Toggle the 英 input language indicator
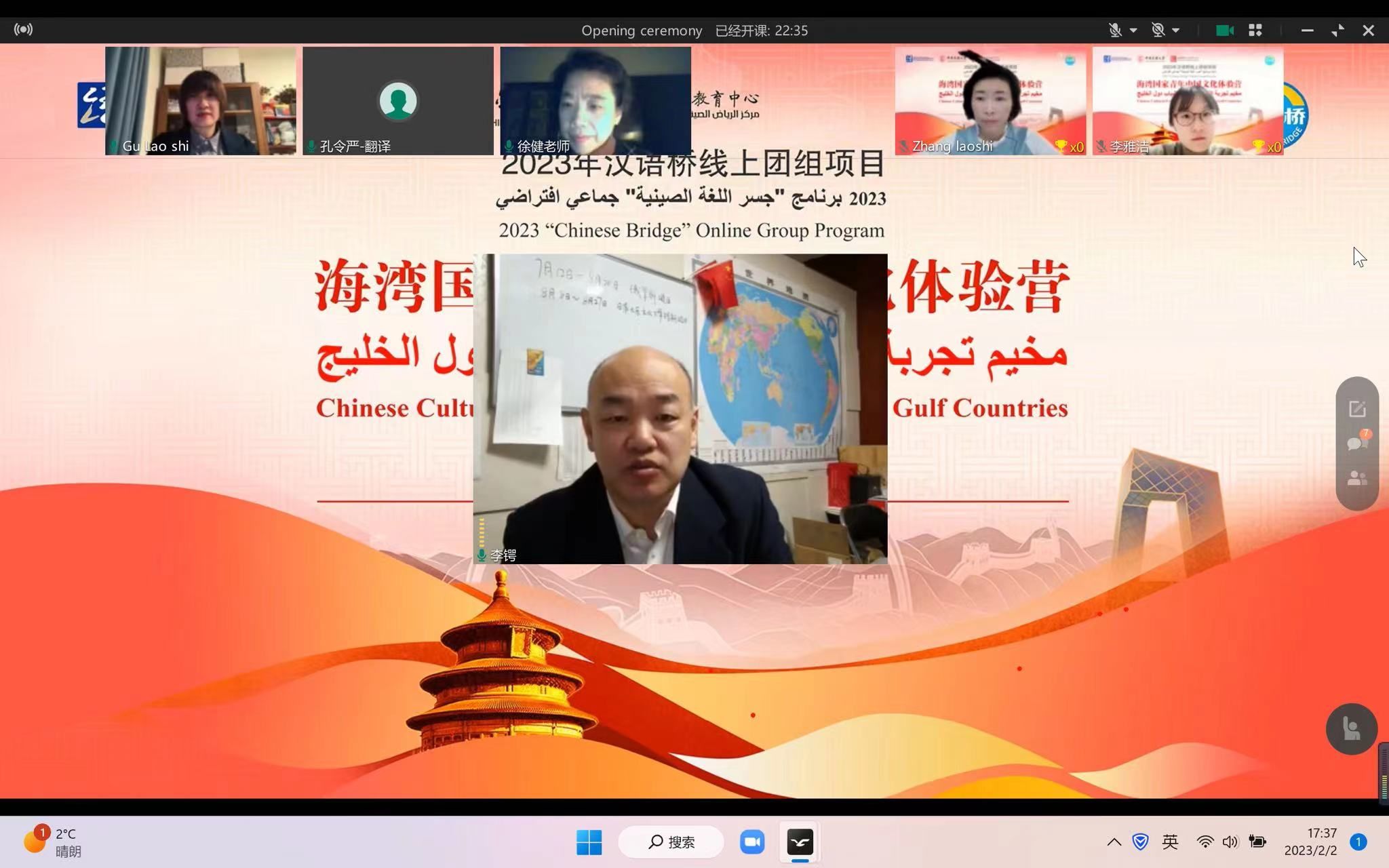The height and width of the screenshot is (868, 1389). click(x=1170, y=842)
